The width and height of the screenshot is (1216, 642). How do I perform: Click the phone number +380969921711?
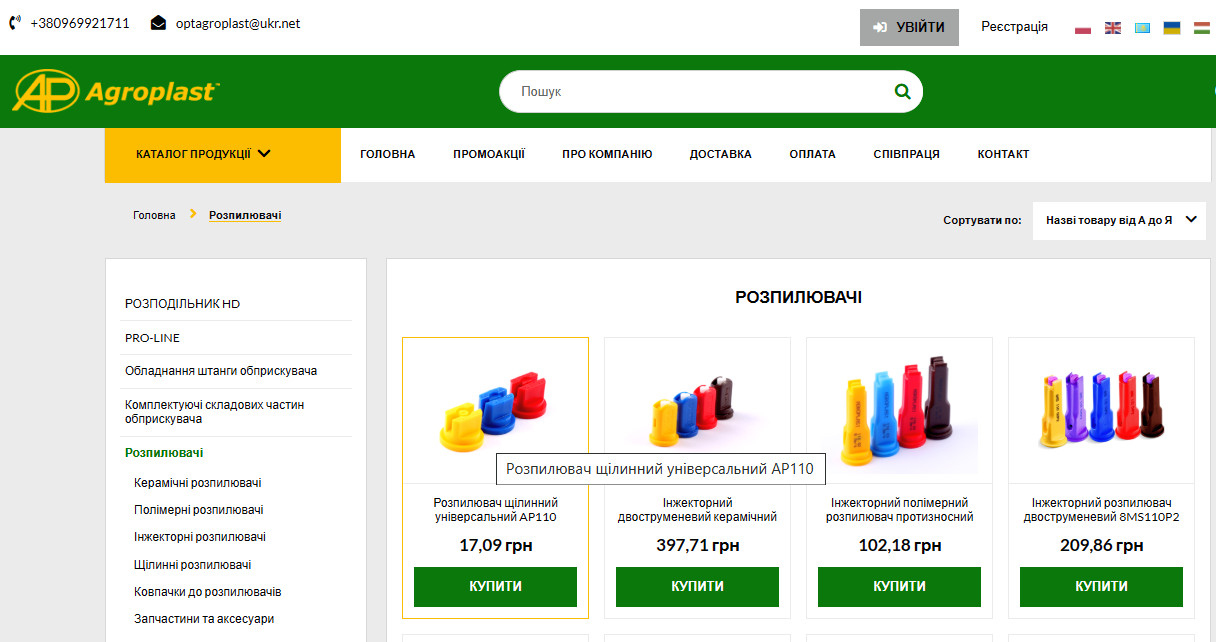(80, 23)
